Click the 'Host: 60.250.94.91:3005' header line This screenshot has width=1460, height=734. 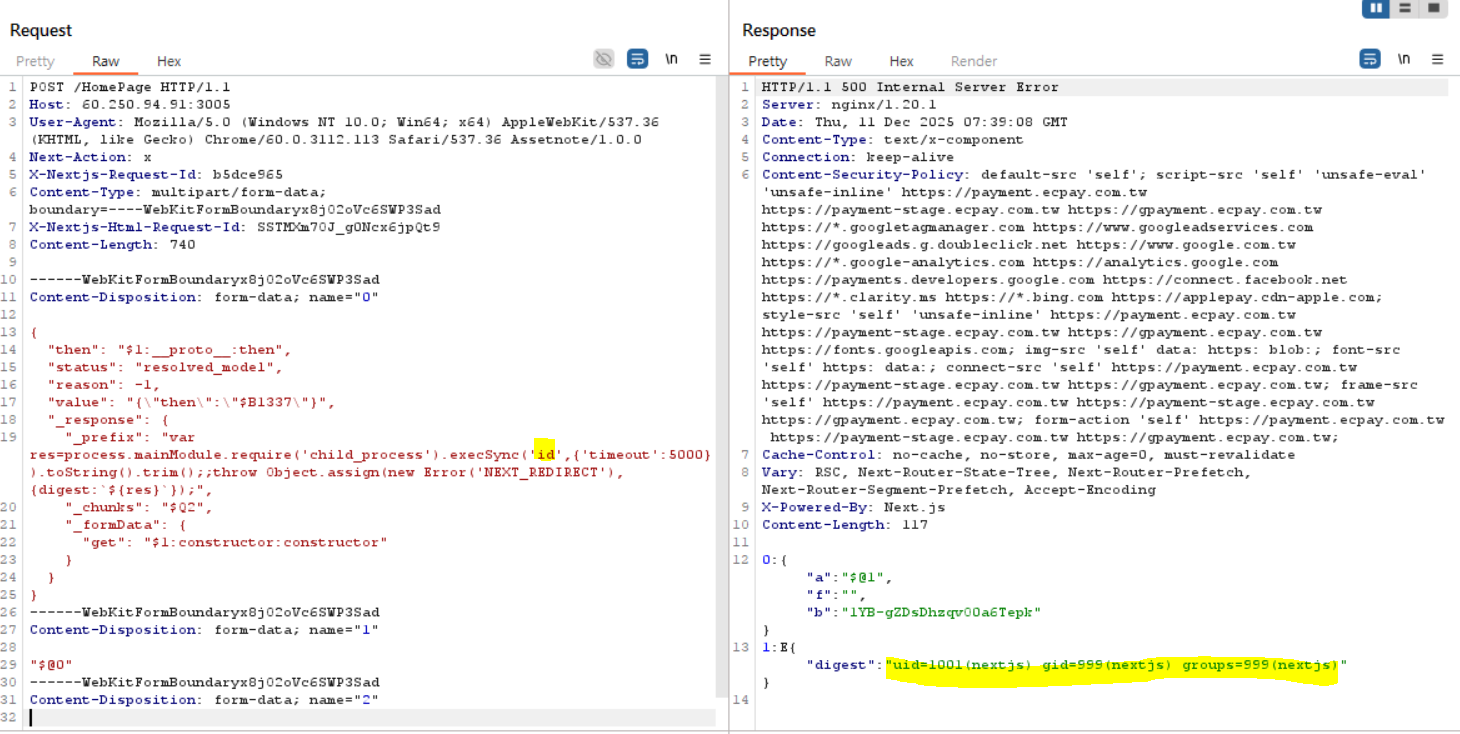click(x=130, y=104)
